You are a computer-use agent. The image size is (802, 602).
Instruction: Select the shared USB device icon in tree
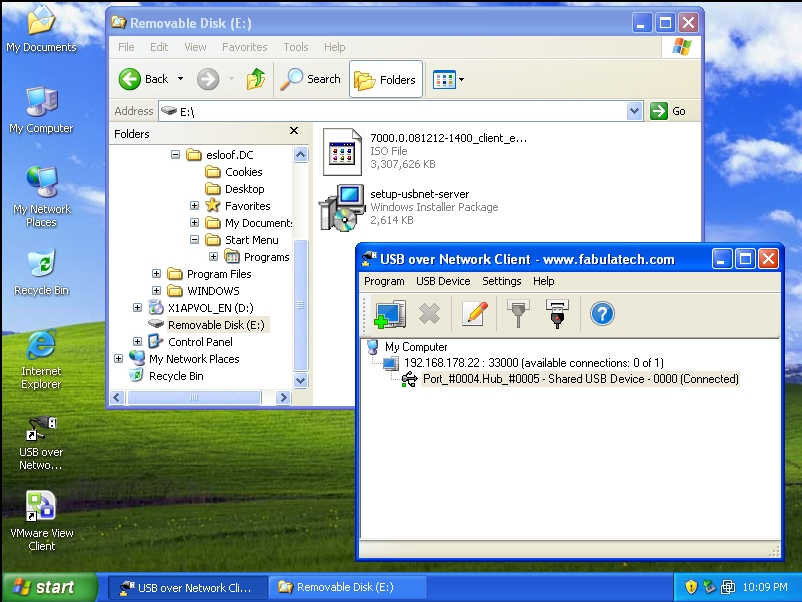pos(409,379)
